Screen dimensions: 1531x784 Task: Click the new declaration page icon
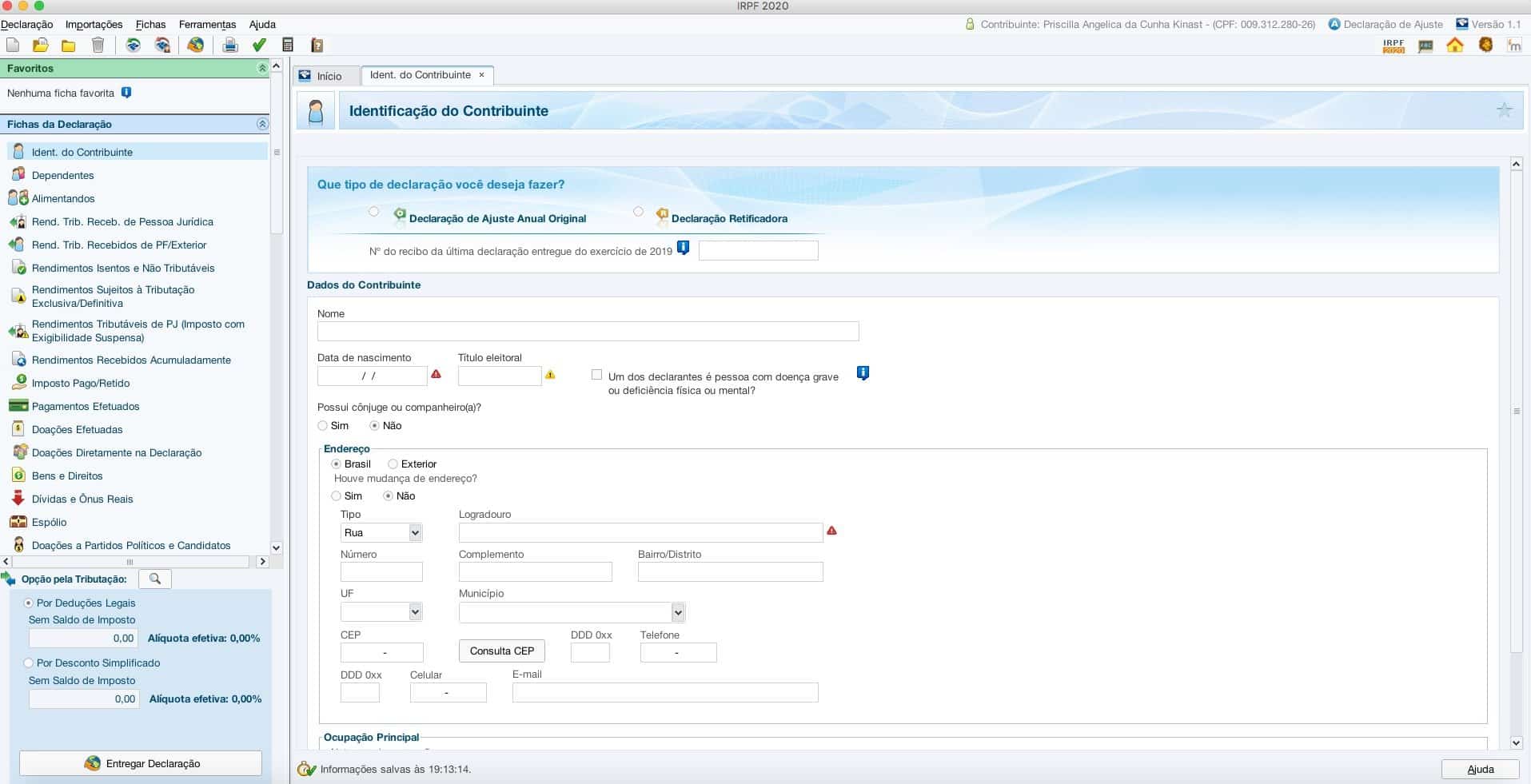click(12, 46)
